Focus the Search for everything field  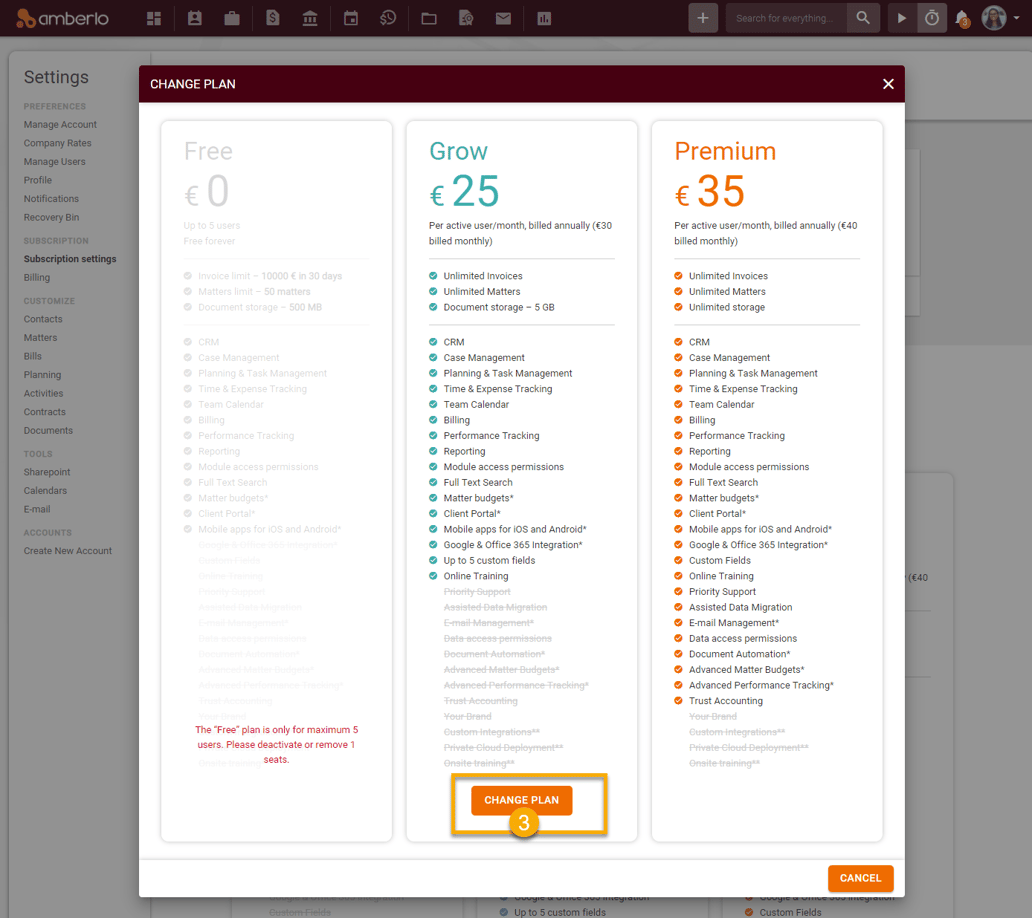[789, 18]
